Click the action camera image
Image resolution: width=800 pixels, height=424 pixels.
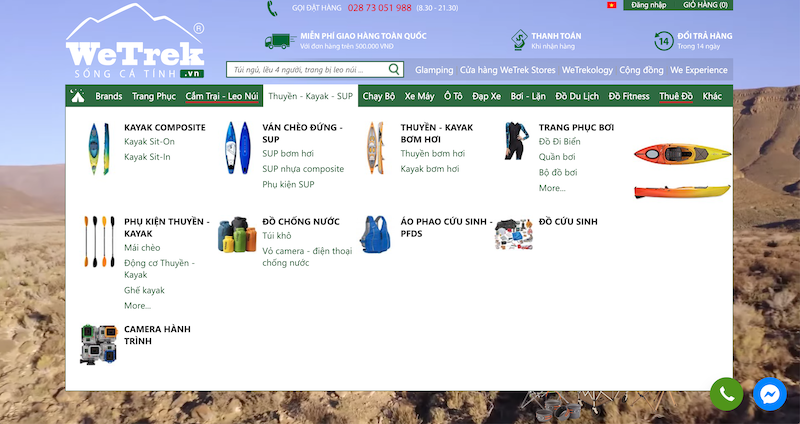pos(98,344)
